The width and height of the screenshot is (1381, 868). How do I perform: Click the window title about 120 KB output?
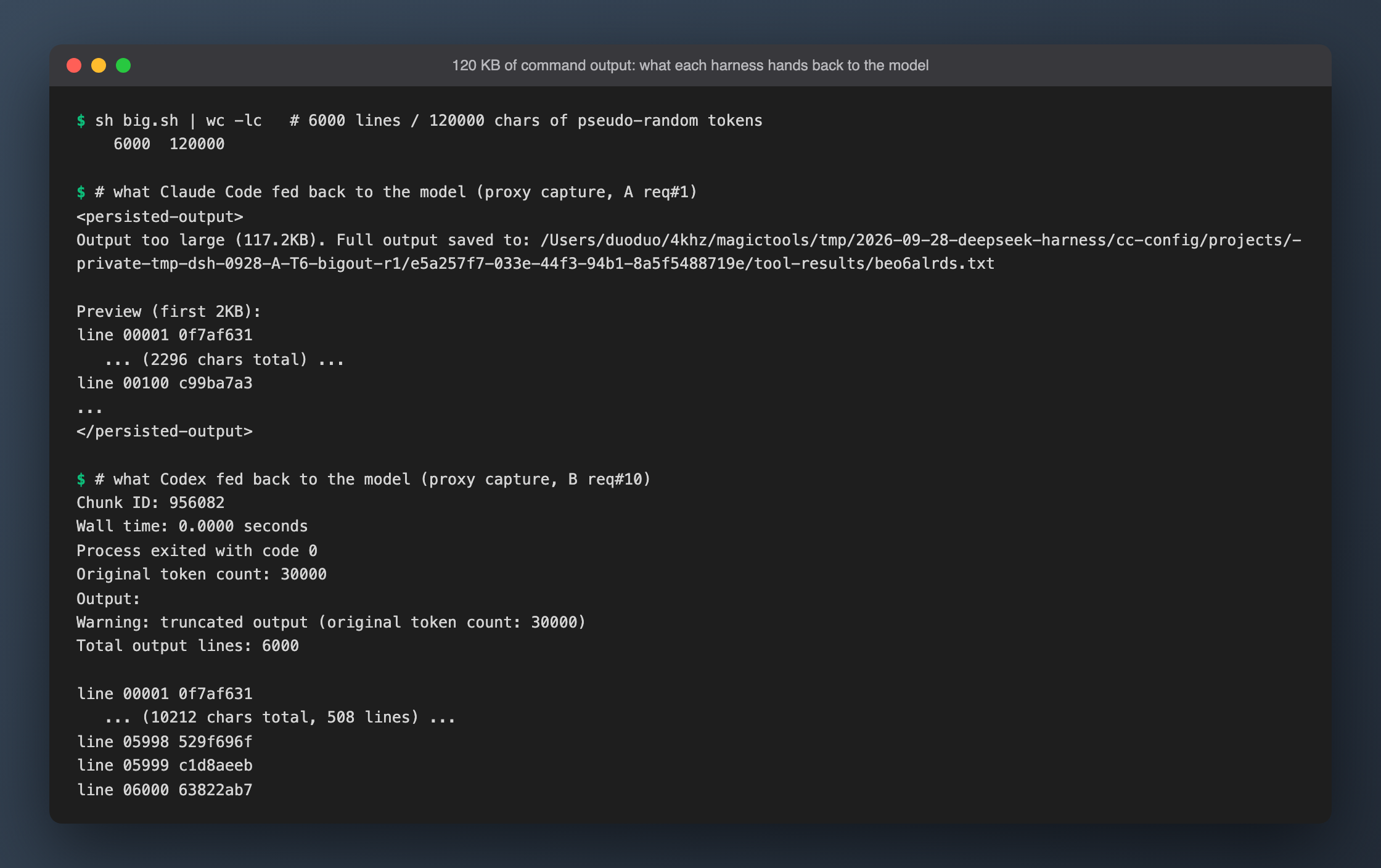[x=690, y=65]
